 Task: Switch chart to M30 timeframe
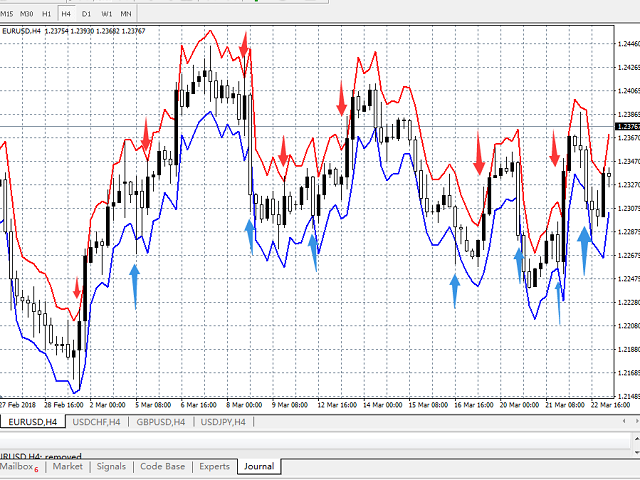(27, 14)
